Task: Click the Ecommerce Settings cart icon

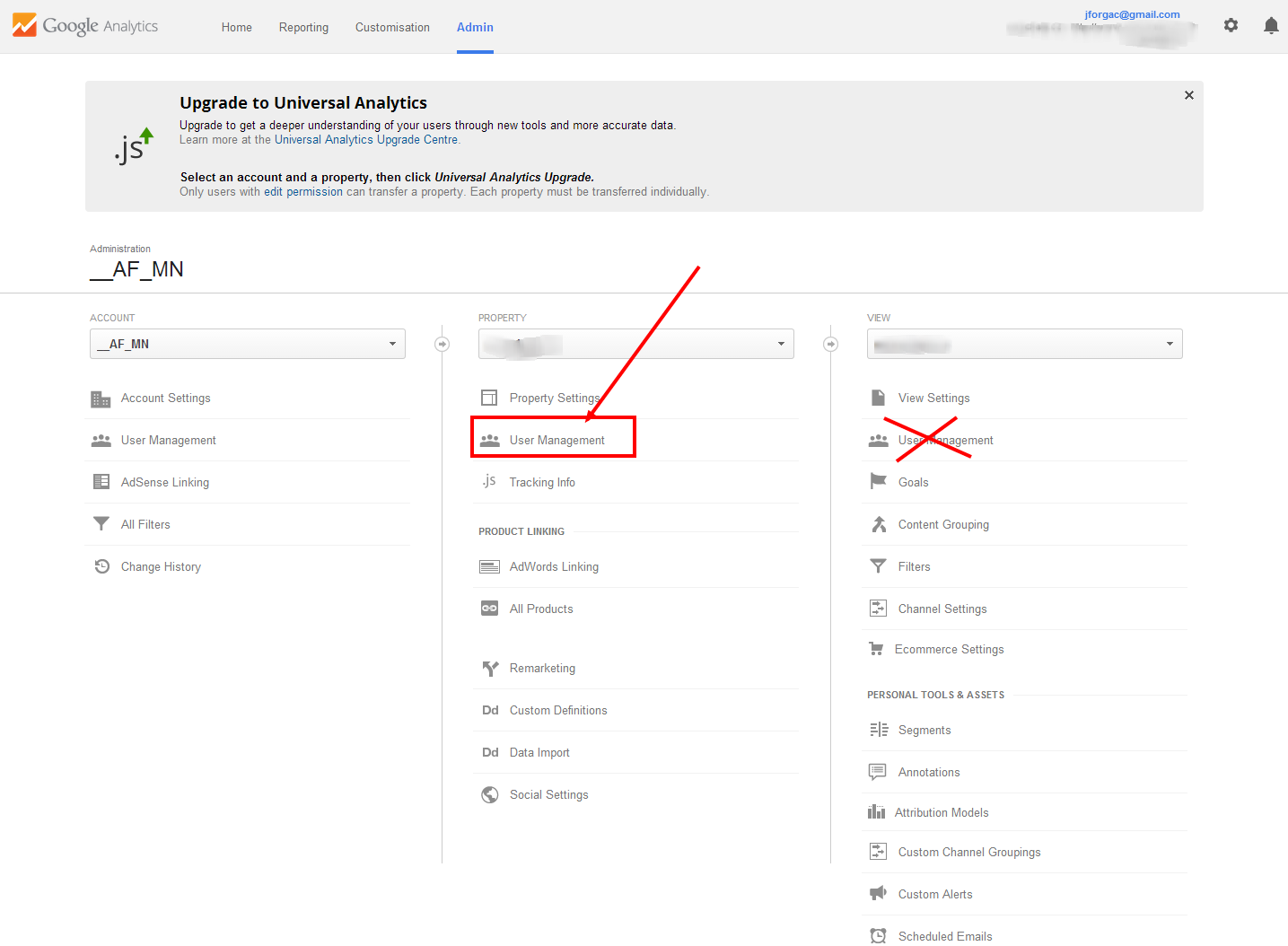Action: click(x=876, y=649)
